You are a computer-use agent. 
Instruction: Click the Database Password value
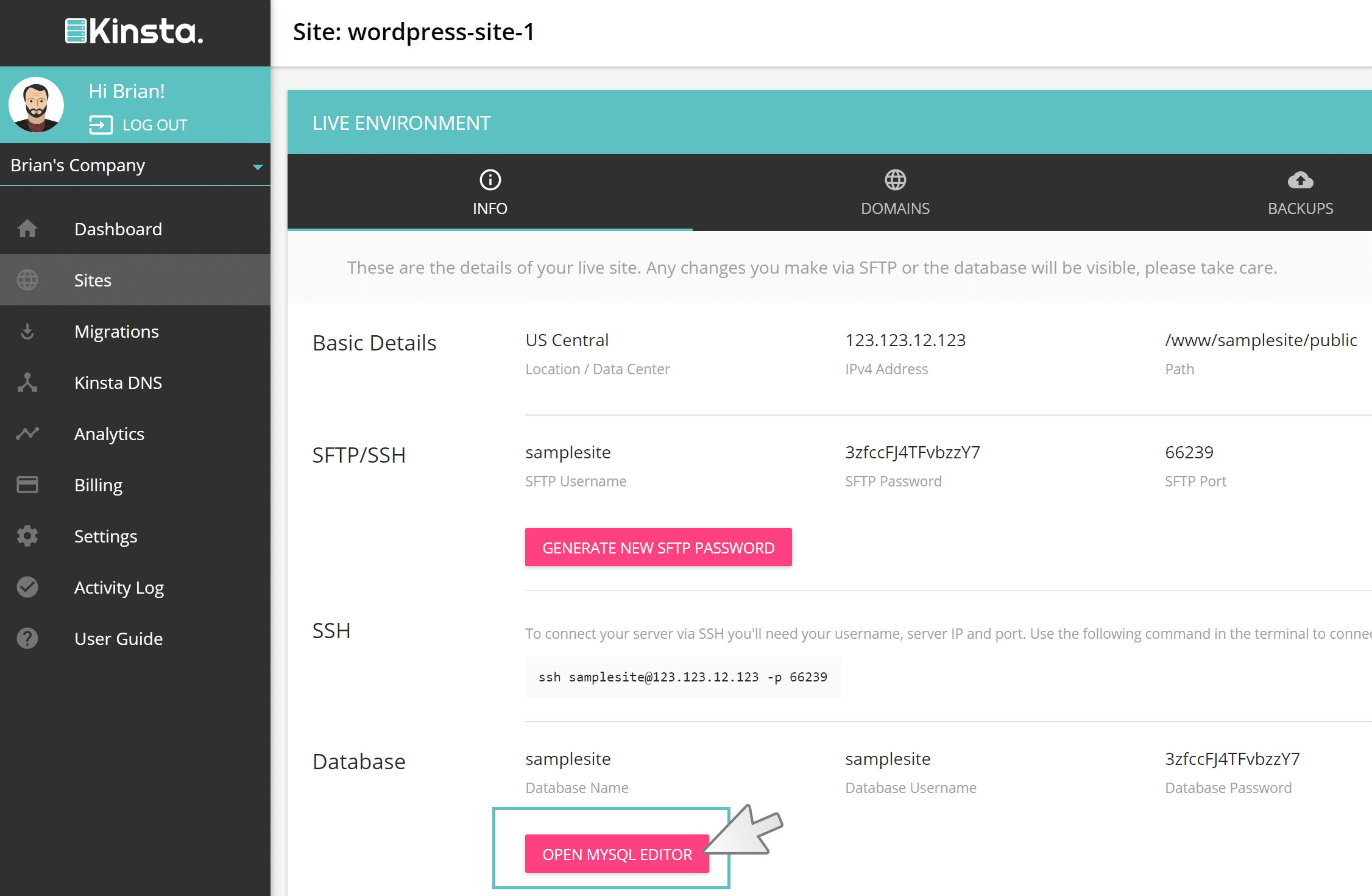[x=1232, y=759]
